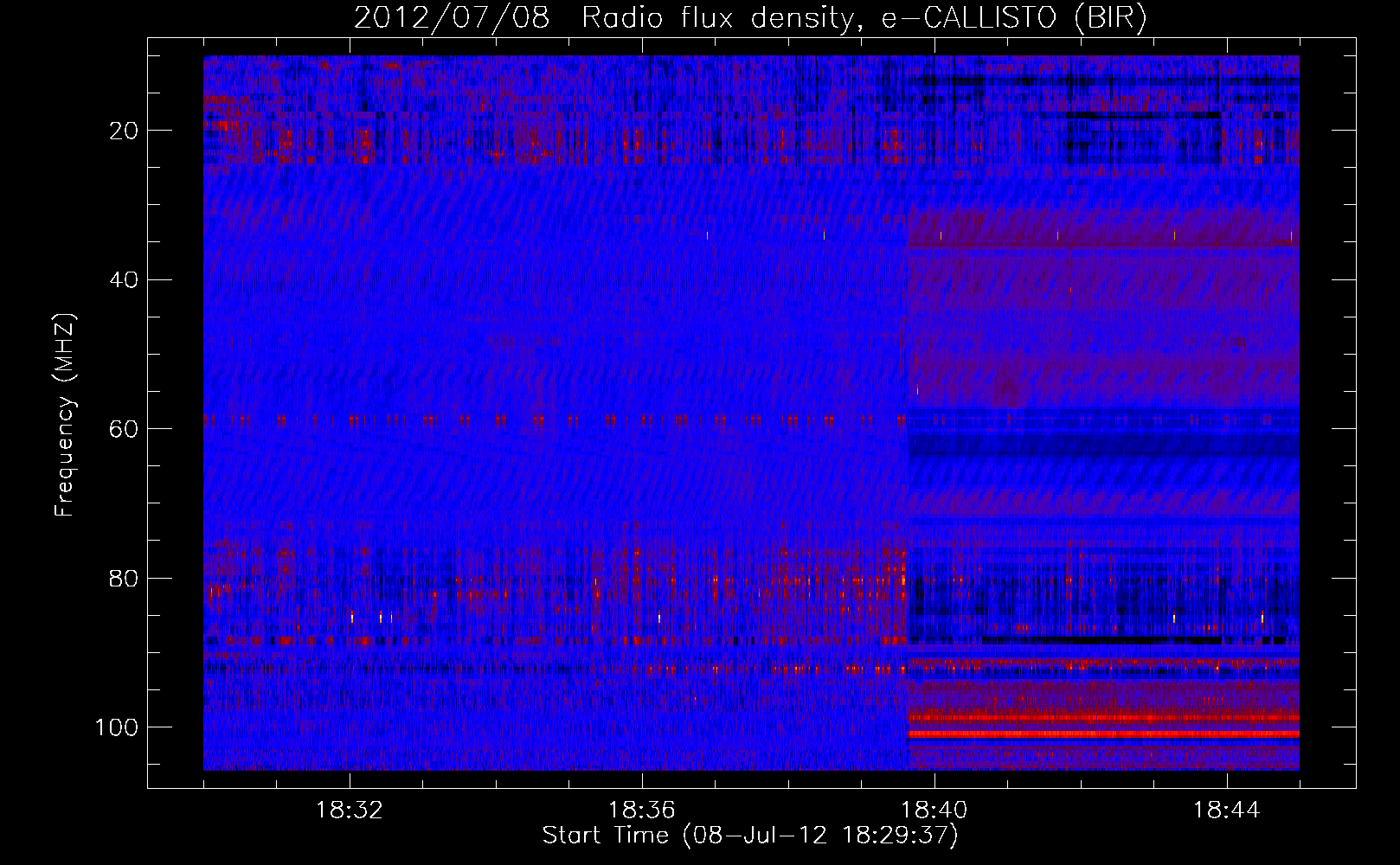Click the 80 MHz frequency tick label
The image size is (1400, 865).
tap(124, 578)
